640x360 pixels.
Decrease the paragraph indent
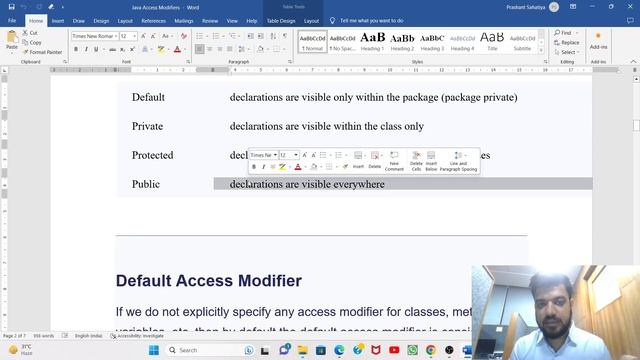(x=251, y=36)
